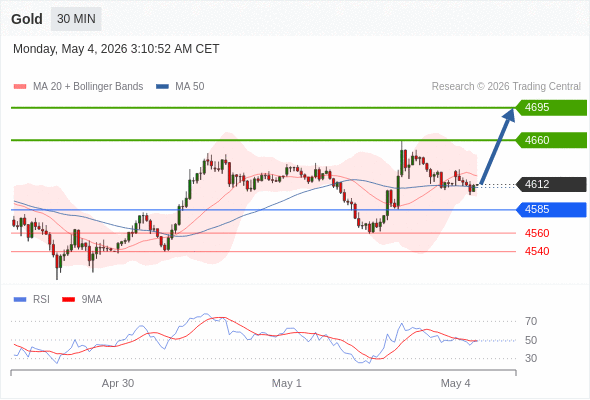Click the RSI 70 level label
590x400 pixels.
coord(531,321)
